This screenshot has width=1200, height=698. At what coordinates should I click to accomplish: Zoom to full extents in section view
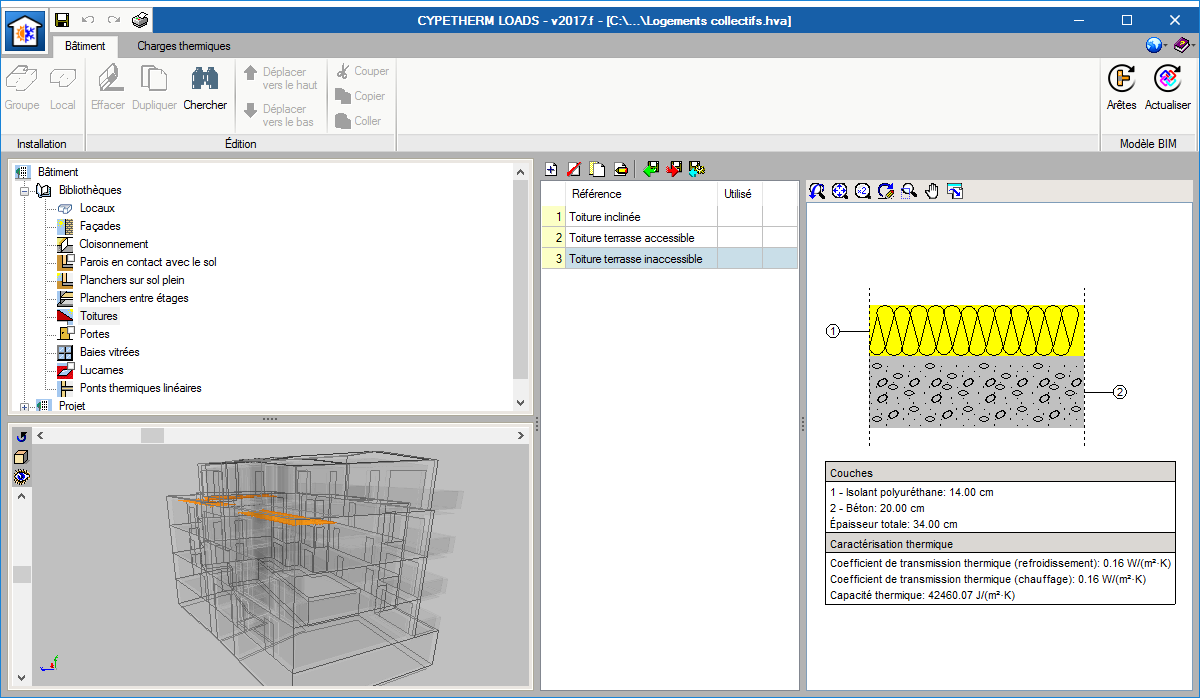840,191
